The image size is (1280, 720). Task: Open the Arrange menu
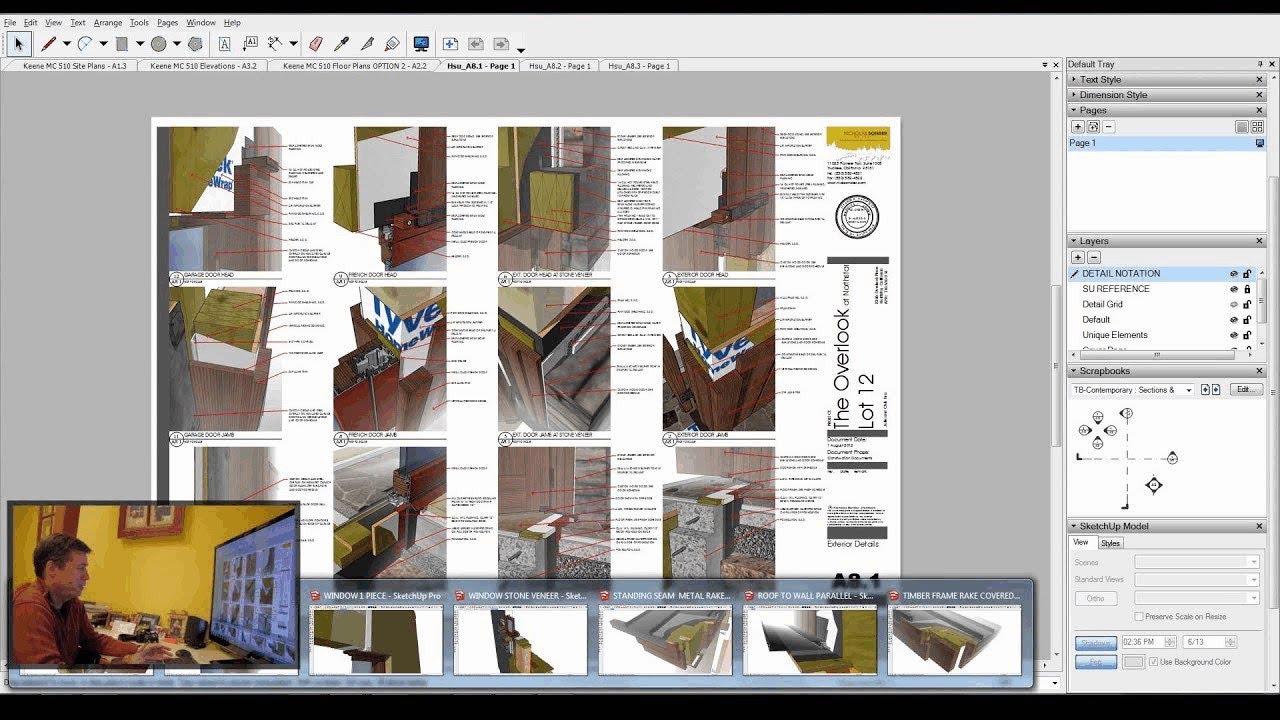[x=108, y=22]
